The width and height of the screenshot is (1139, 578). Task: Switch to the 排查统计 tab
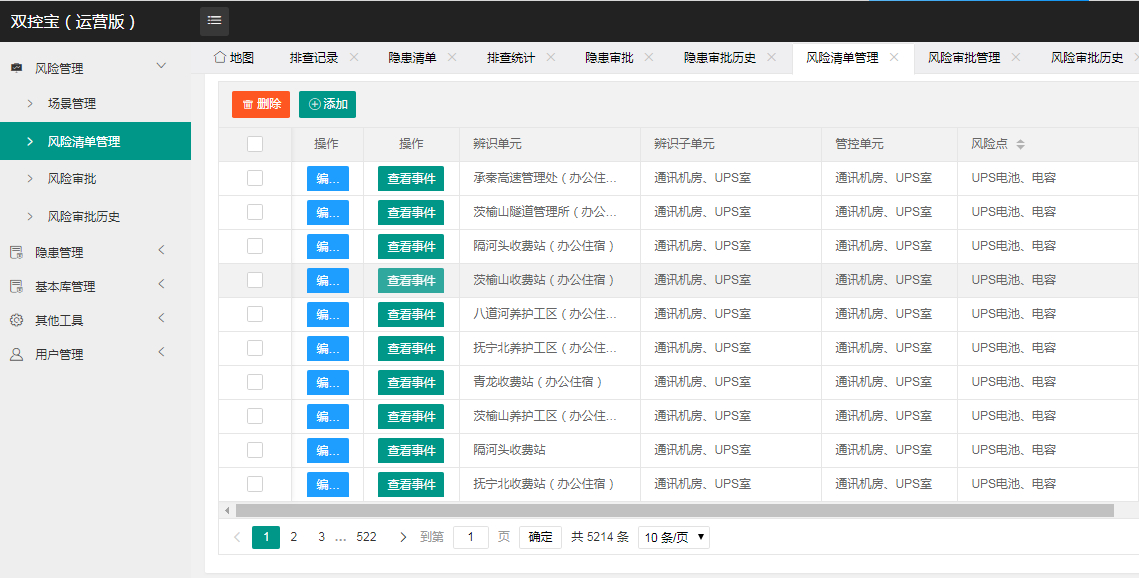[511, 57]
